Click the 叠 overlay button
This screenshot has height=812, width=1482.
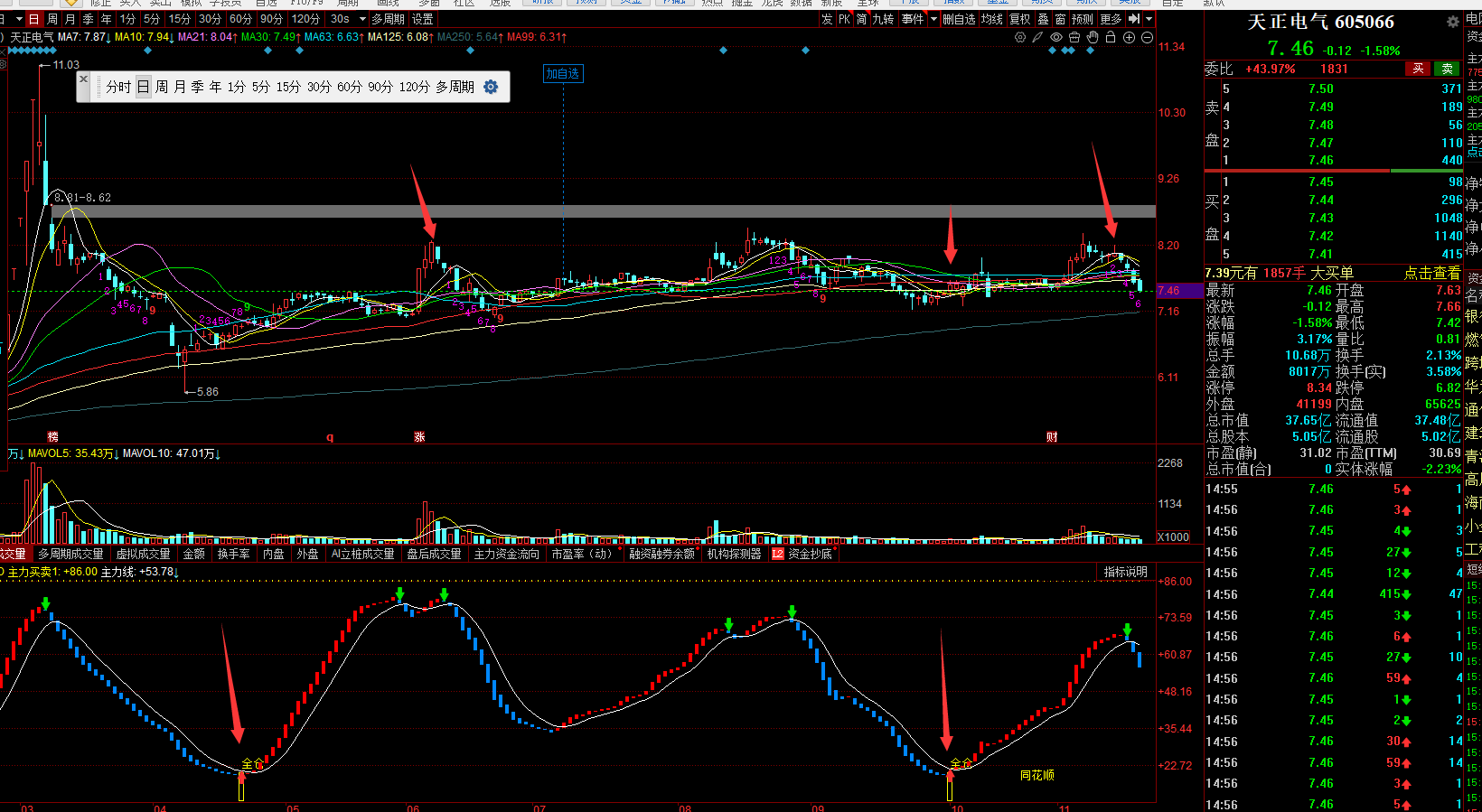(x=1044, y=19)
